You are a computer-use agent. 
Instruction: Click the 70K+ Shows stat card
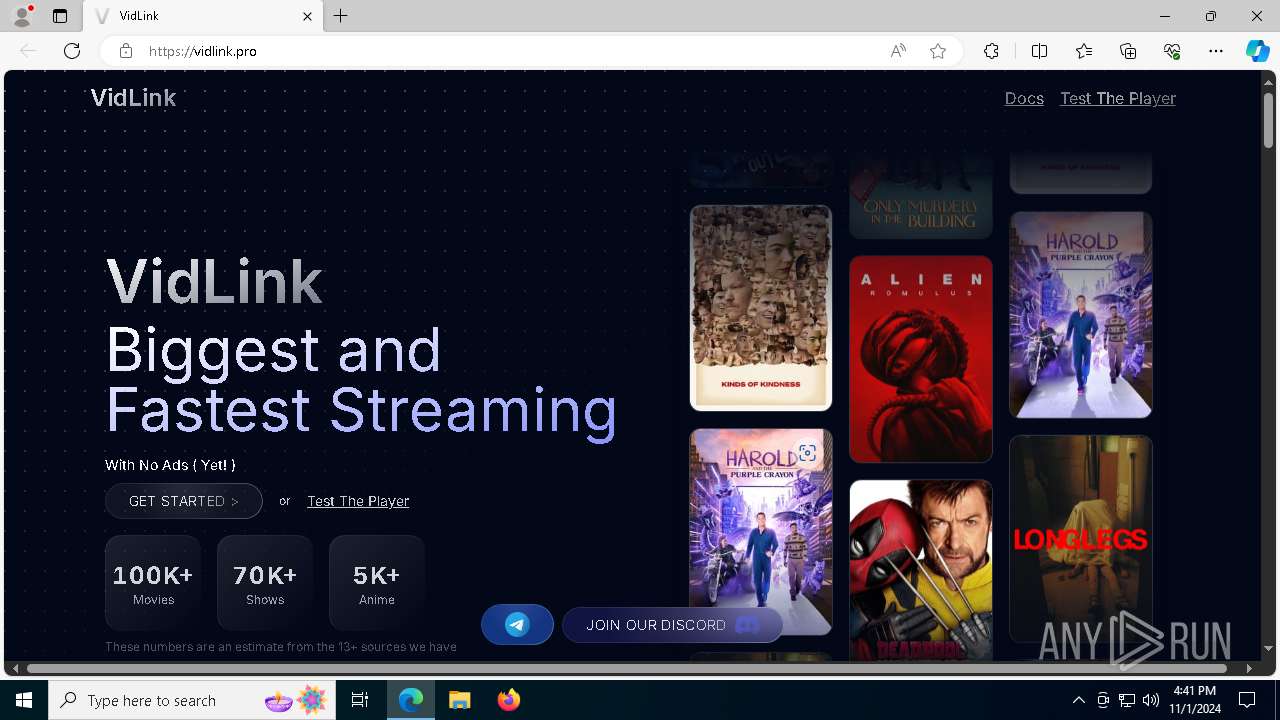(x=265, y=583)
